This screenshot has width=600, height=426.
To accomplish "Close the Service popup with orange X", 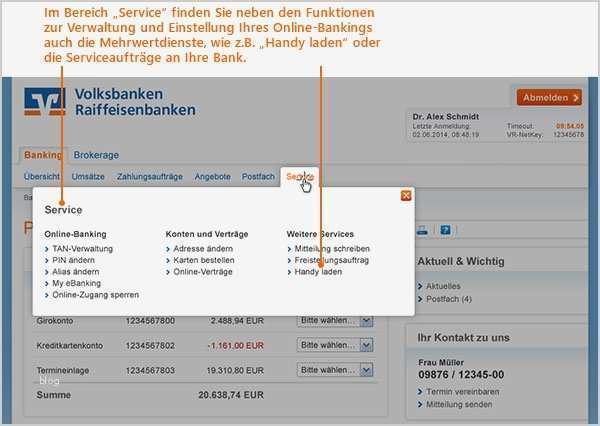I will pos(406,196).
